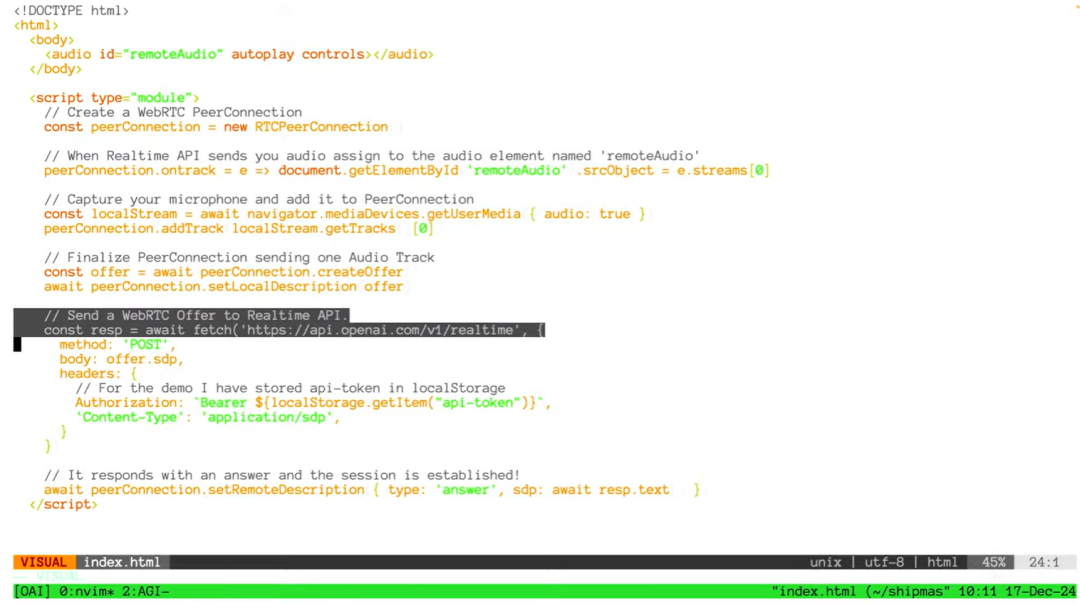This screenshot has height=603, width=1080.
Task: Click the 'application/sdp' value
Action: [x=266, y=417]
